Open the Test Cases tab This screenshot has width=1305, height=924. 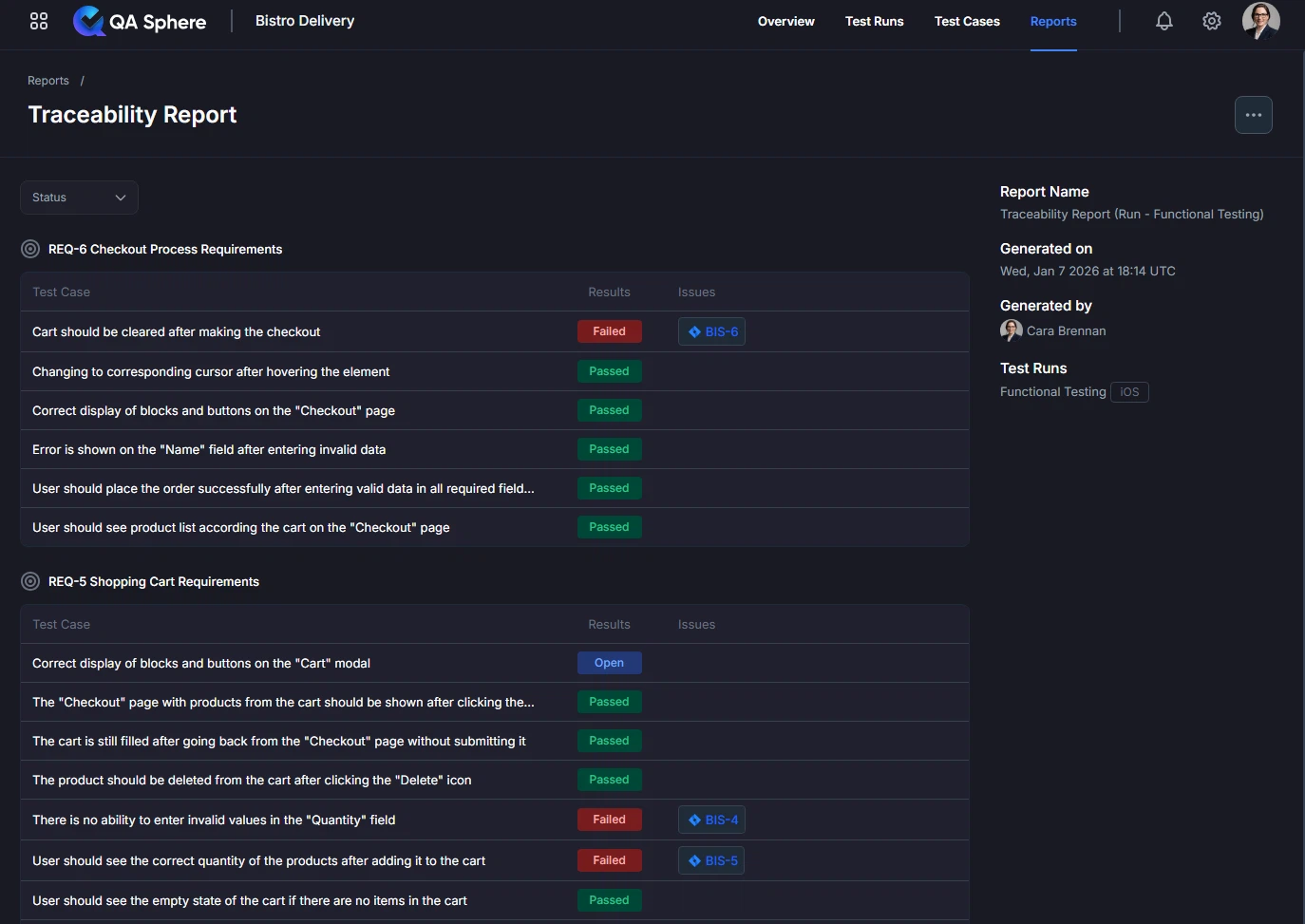click(966, 21)
